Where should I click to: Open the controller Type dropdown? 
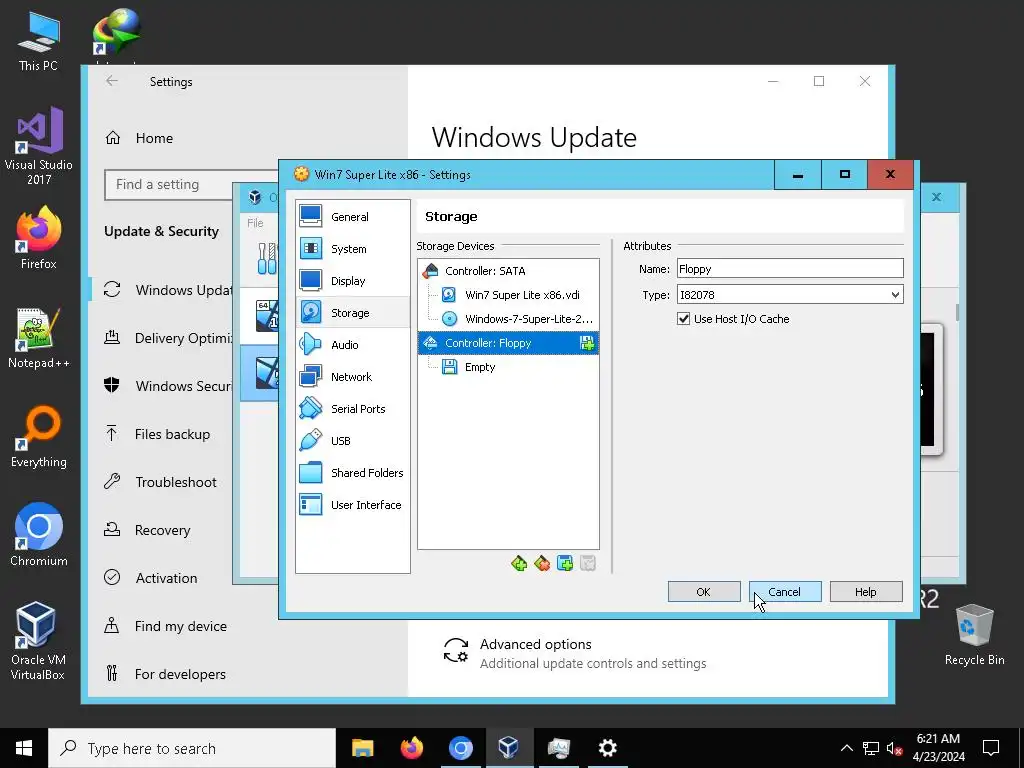pyautogui.click(x=790, y=295)
